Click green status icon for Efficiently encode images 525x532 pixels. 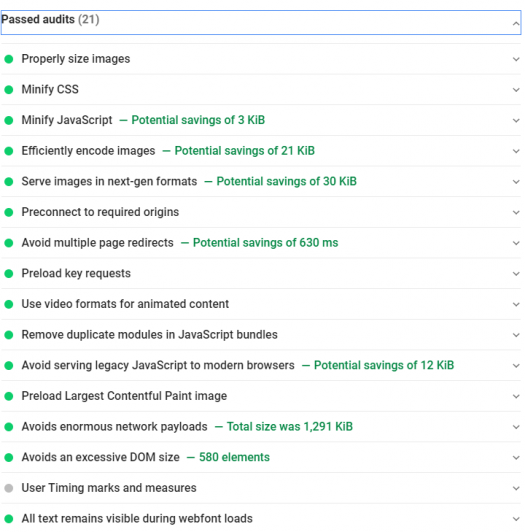pos(9,151)
